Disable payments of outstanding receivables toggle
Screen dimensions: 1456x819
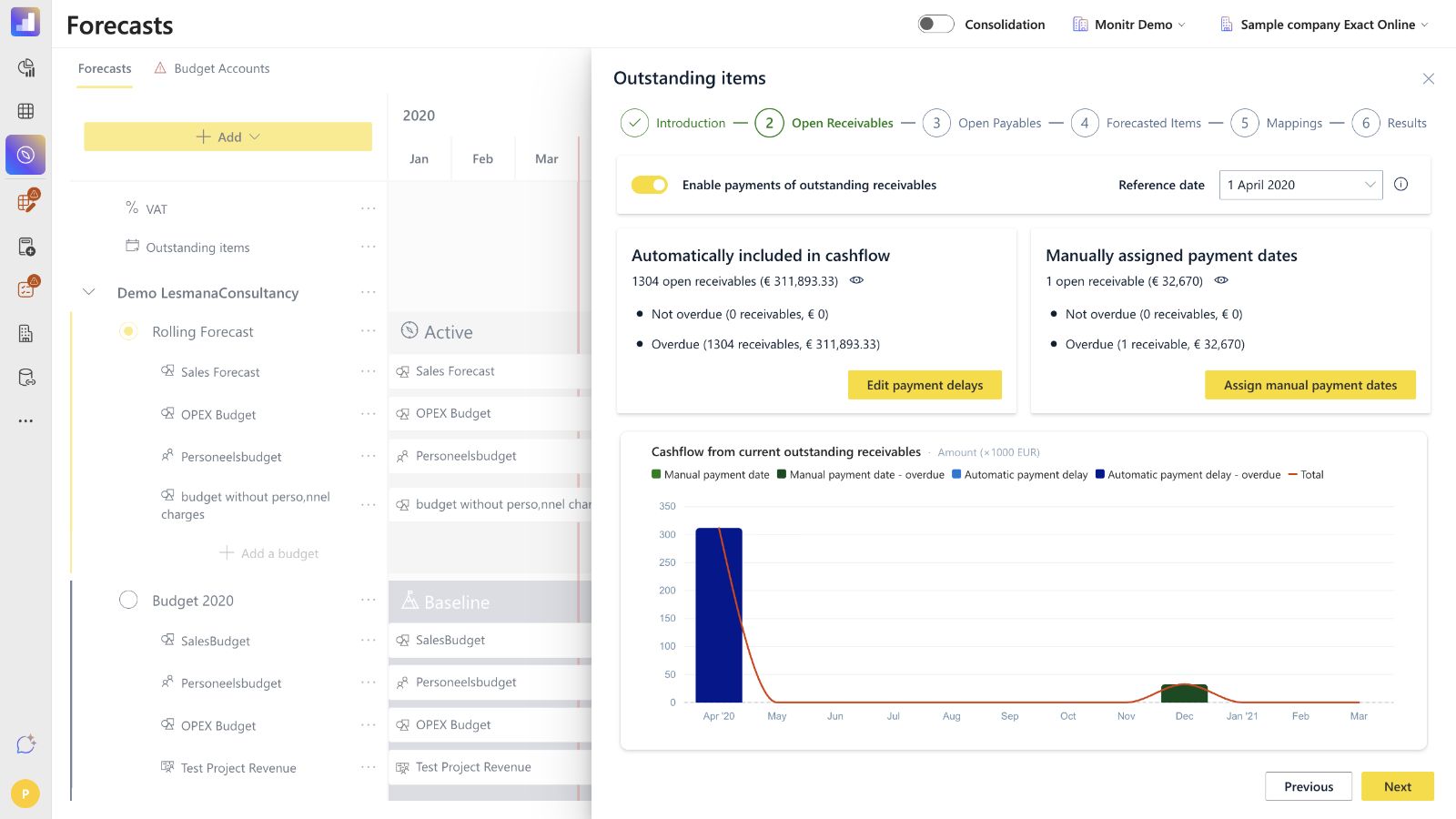[x=650, y=185]
